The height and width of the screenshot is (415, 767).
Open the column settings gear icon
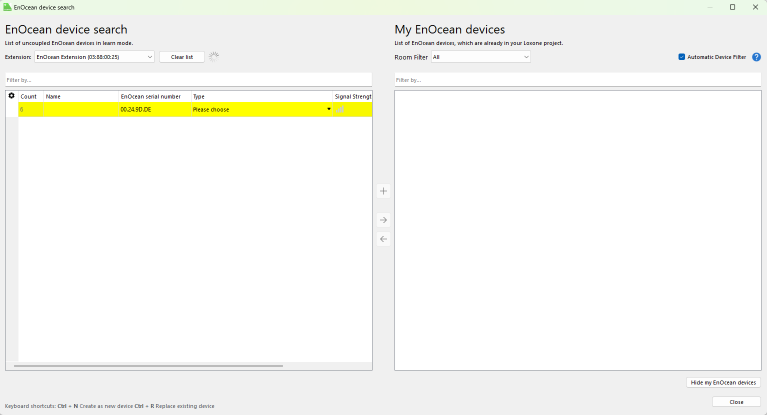(11, 96)
